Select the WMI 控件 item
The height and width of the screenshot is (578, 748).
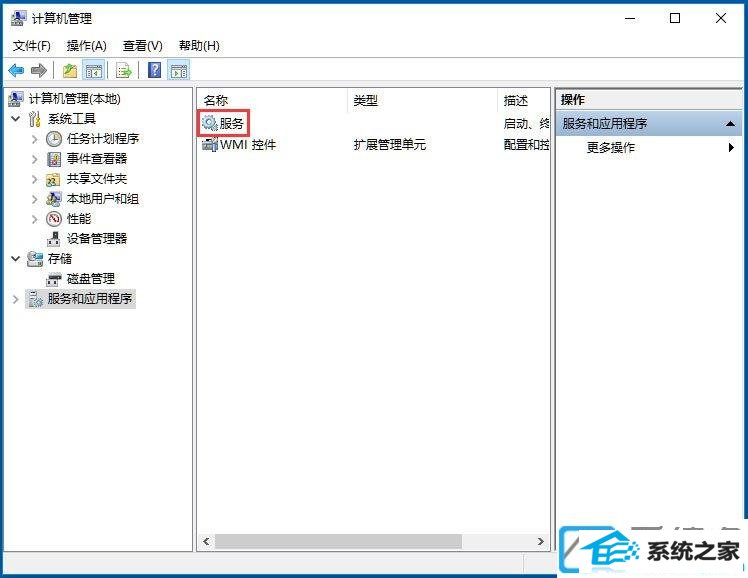(x=239, y=144)
